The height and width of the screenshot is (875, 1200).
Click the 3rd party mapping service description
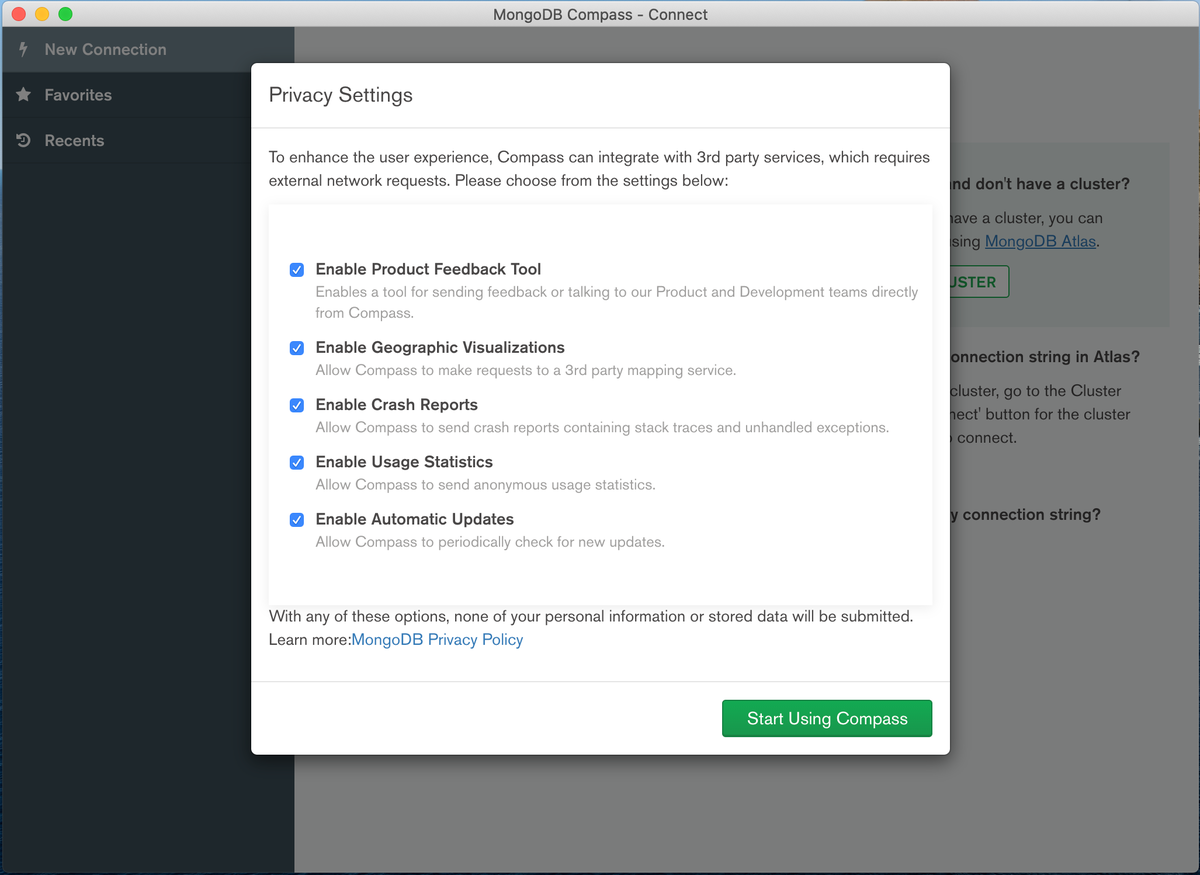(526, 370)
